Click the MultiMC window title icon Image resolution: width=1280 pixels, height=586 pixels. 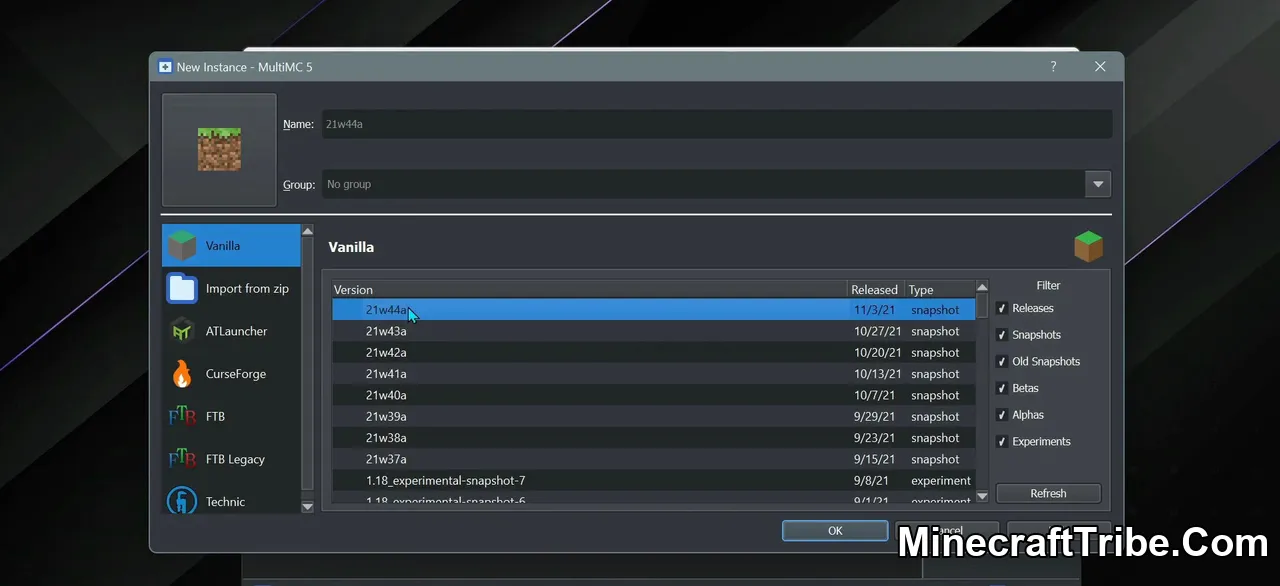(165, 67)
